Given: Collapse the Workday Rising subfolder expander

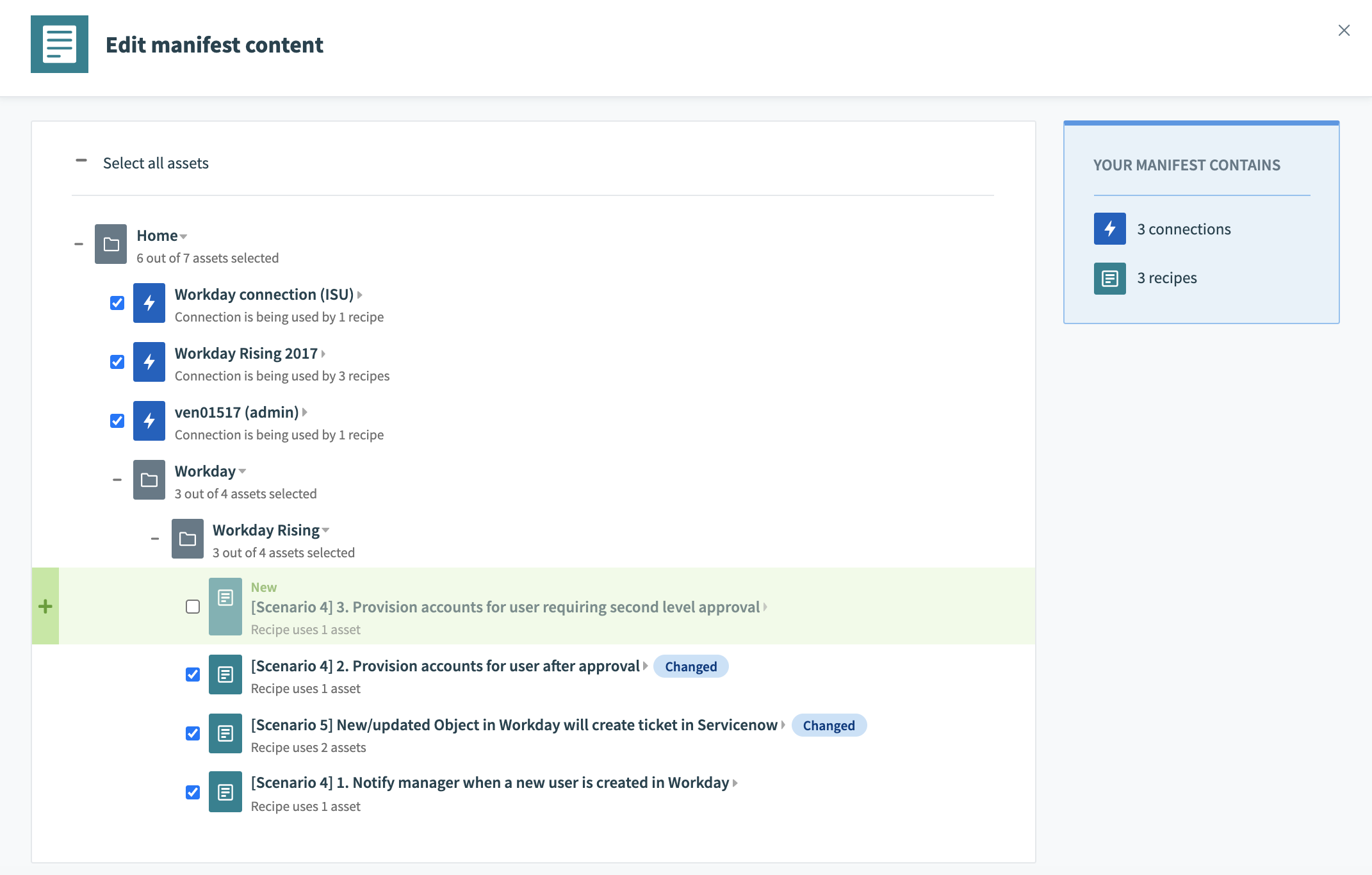Looking at the screenshot, I should [155, 538].
